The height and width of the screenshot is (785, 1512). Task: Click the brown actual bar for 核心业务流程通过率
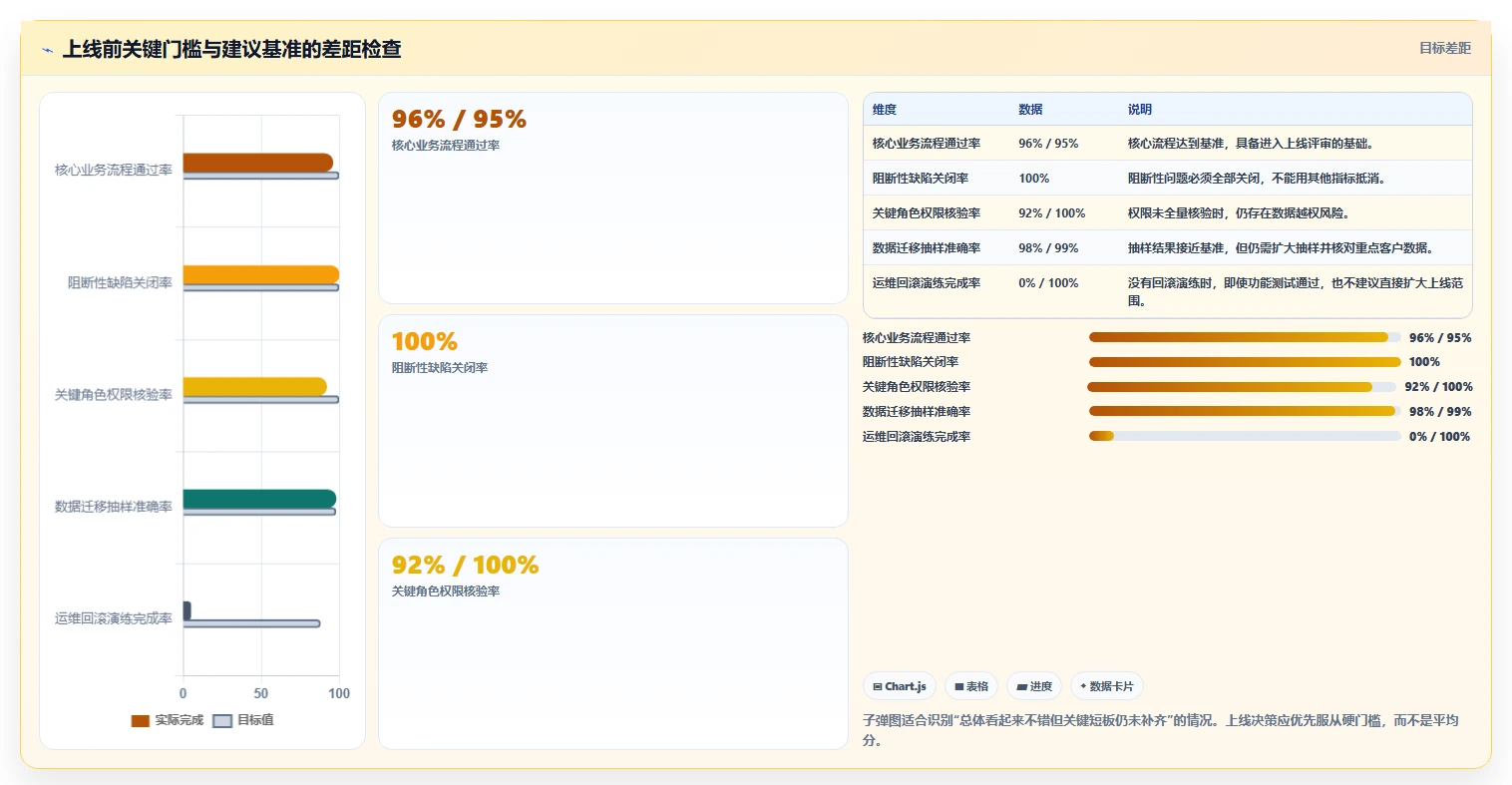pos(257,163)
